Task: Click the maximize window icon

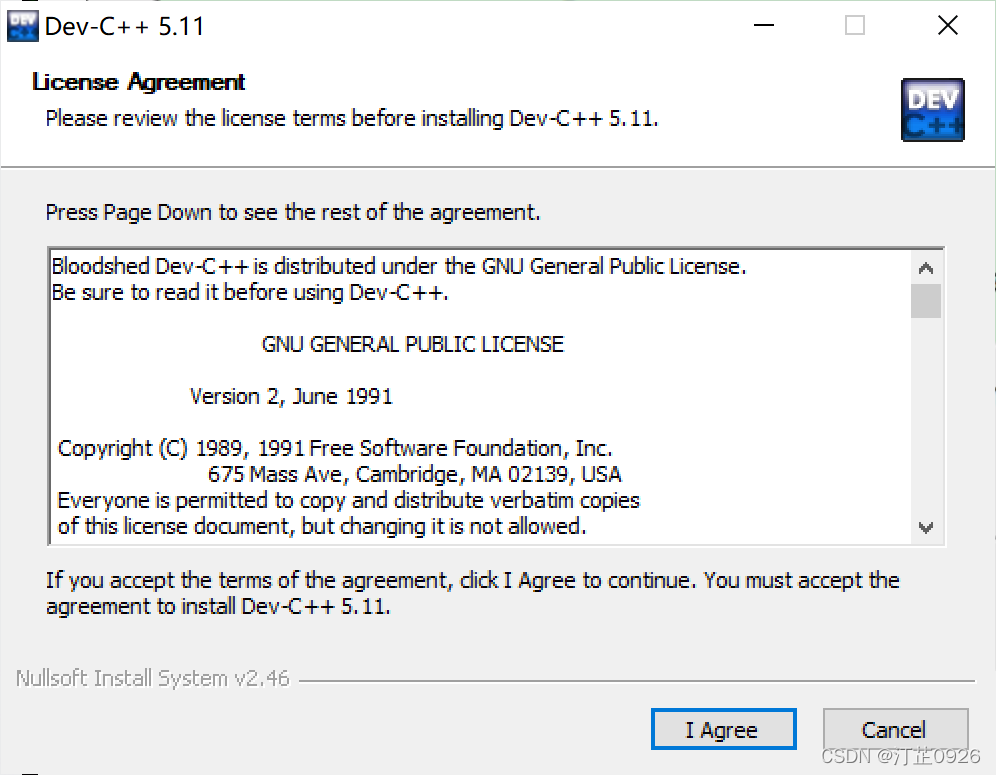Action: (855, 25)
